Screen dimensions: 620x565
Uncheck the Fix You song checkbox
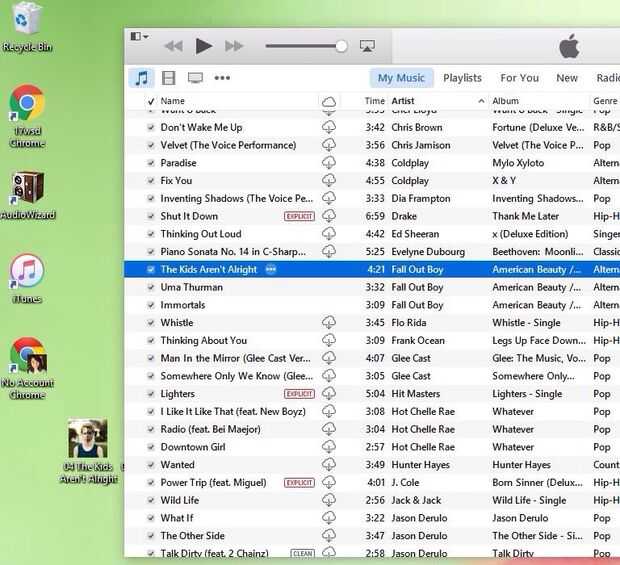point(151,181)
